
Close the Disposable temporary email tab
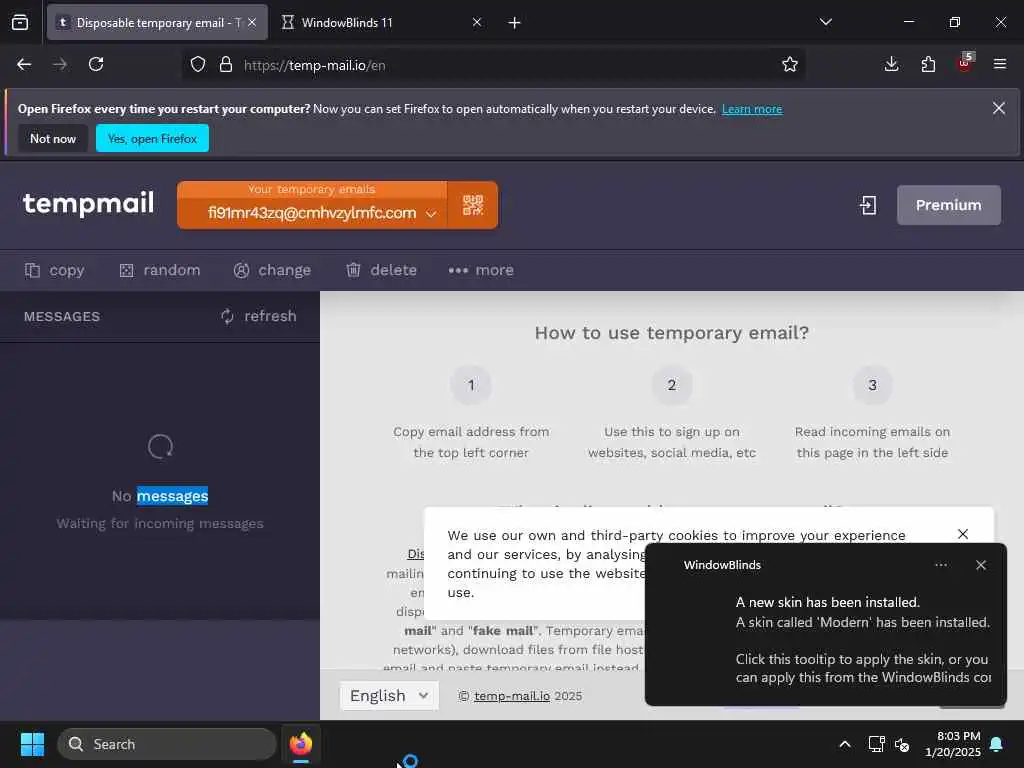252,22
